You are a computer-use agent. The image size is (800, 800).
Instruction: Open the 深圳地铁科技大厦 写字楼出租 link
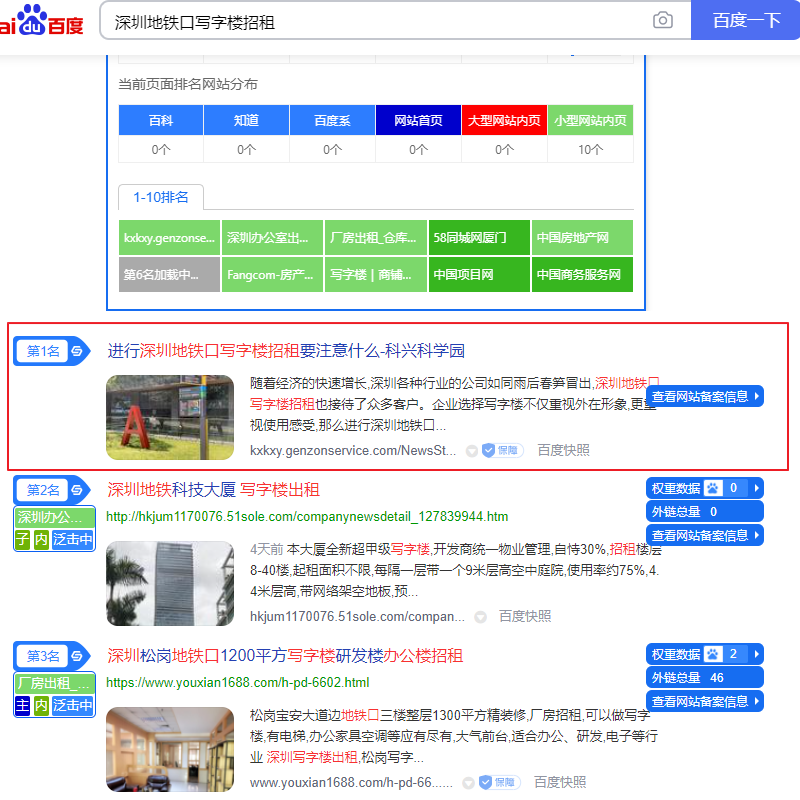click(213, 490)
